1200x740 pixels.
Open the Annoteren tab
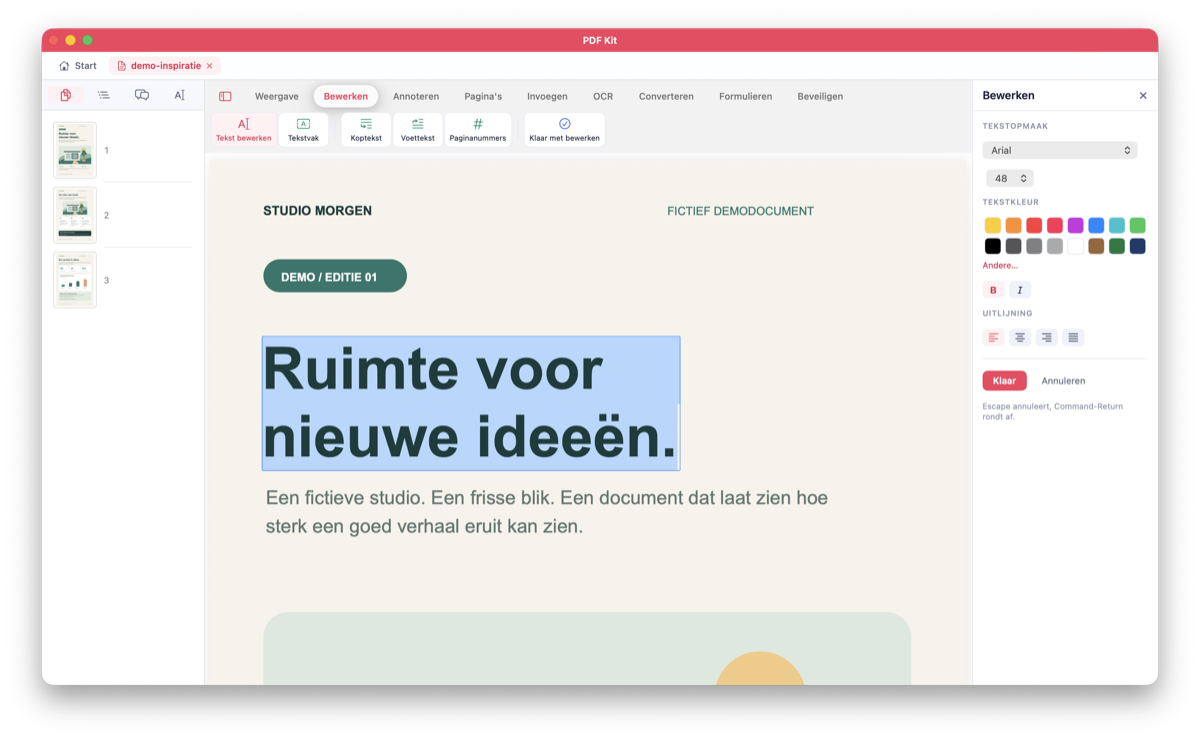(416, 96)
